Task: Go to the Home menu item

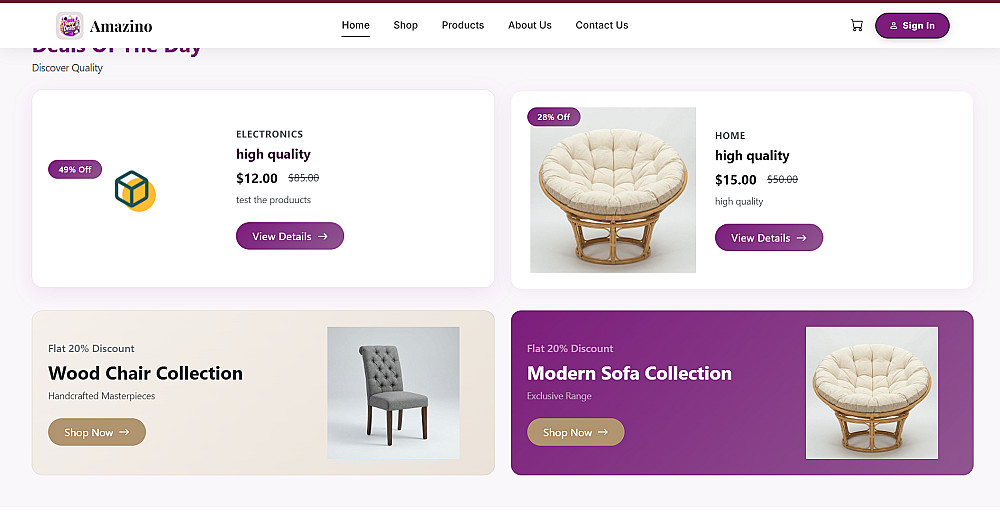Action: point(355,25)
